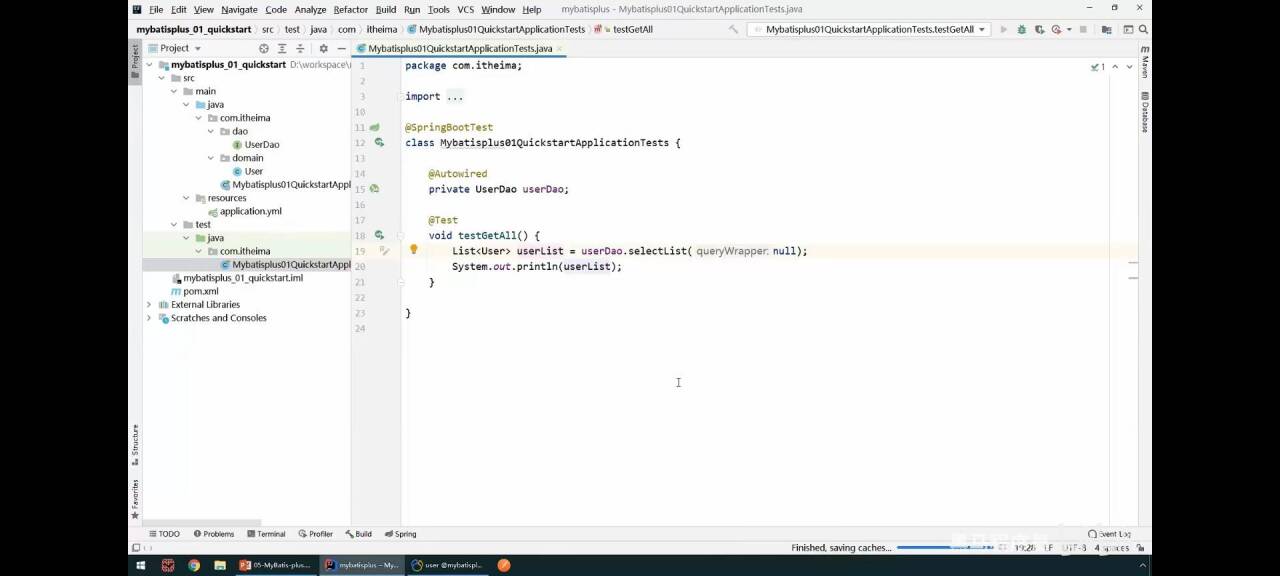This screenshot has height=576, width=1280.
Task: Expand the External Libraries node
Action: click(150, 304)
